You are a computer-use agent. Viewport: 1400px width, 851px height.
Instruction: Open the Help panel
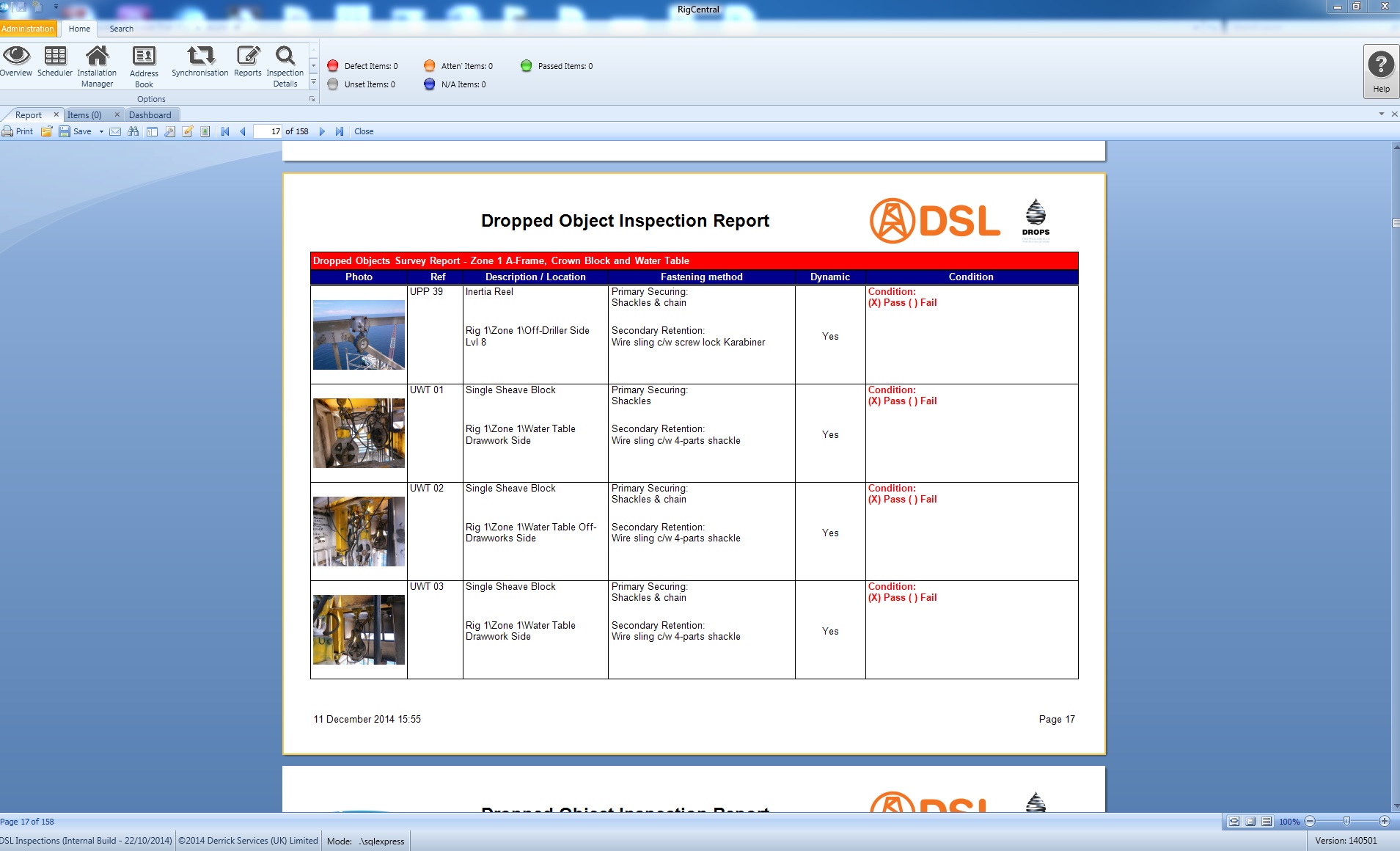(x=1381, y=70)
